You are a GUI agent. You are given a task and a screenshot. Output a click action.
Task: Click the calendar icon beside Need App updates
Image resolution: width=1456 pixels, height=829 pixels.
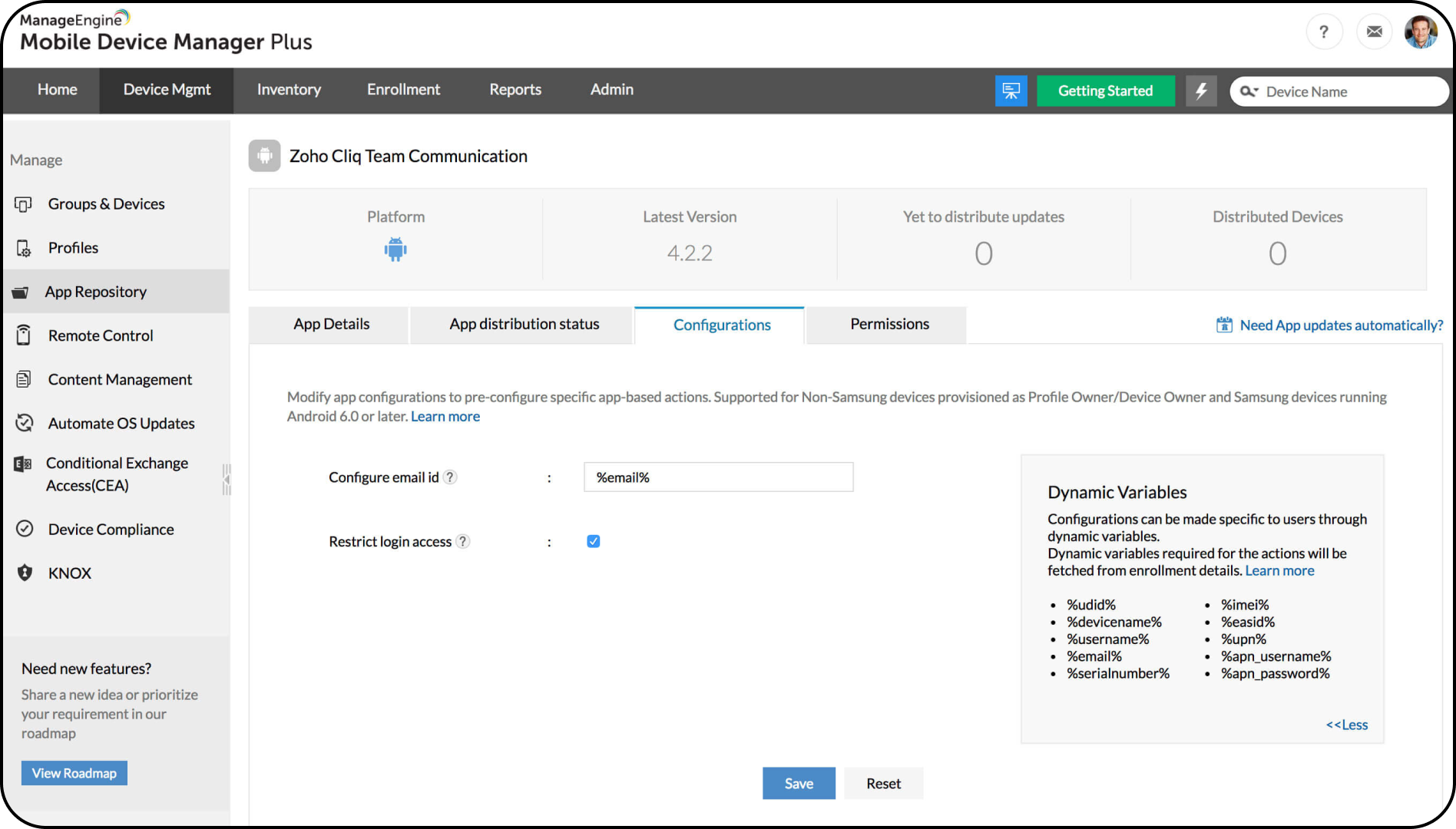pyautogui.click(x=1224, y=325)
